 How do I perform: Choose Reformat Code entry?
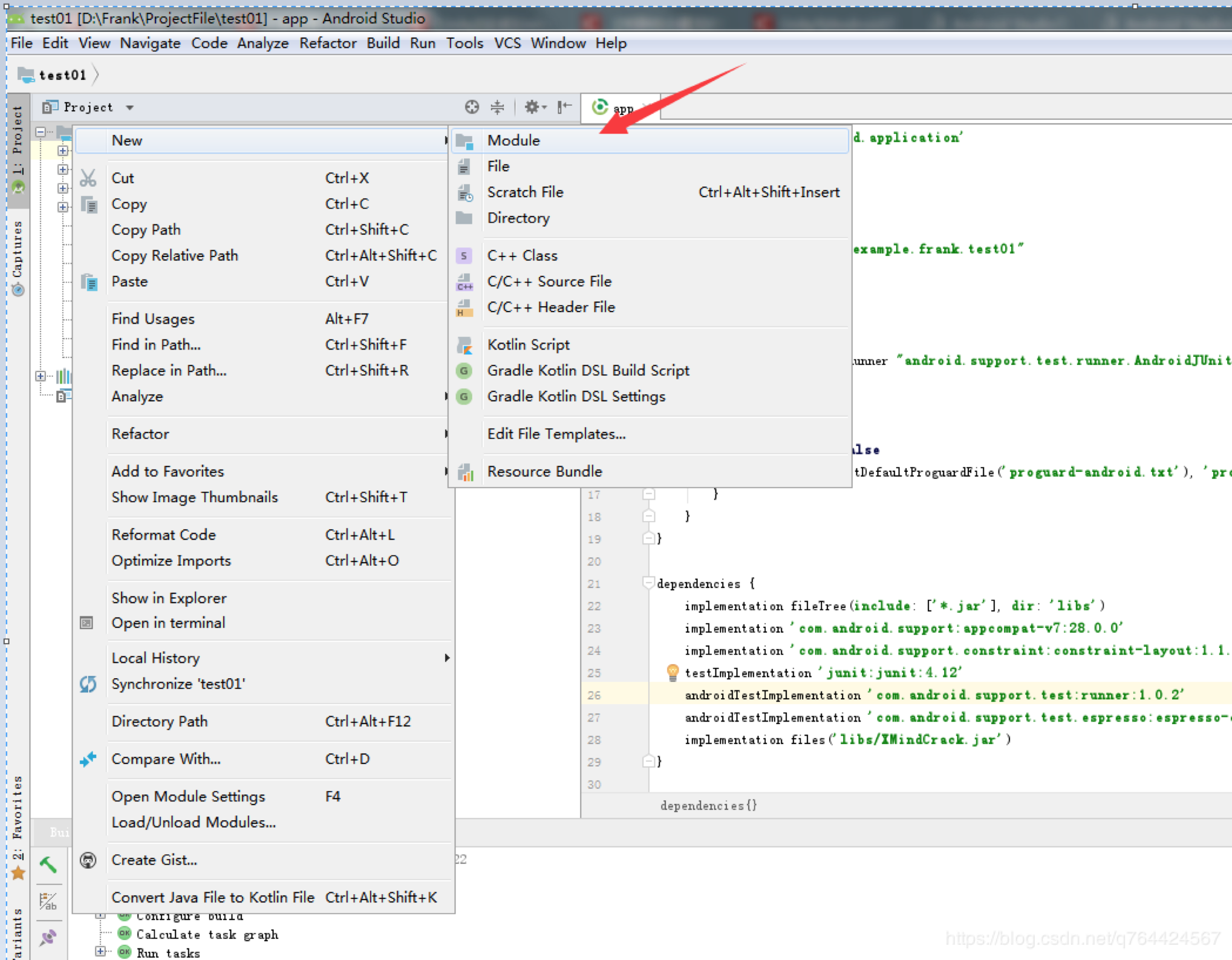(262, 535)
